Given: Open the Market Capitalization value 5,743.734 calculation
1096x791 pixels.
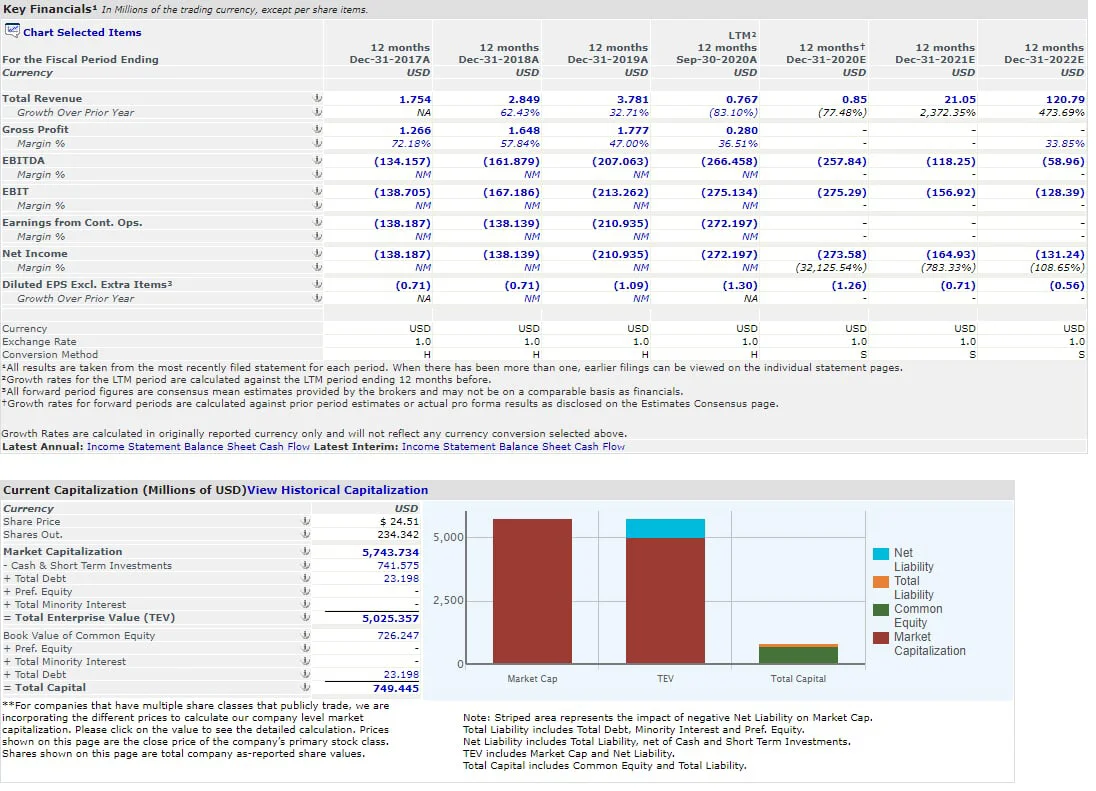Looking at the screenshot, I should [x=390, y=552].
